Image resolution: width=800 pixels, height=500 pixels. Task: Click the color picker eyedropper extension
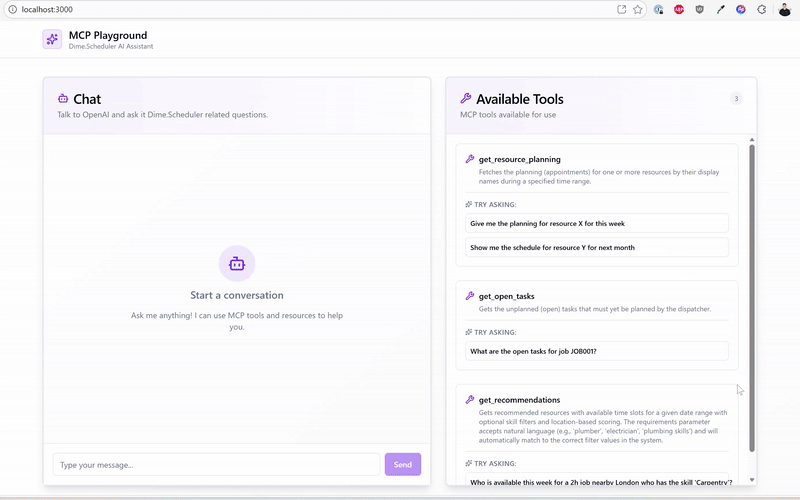[x=720, y=9]
